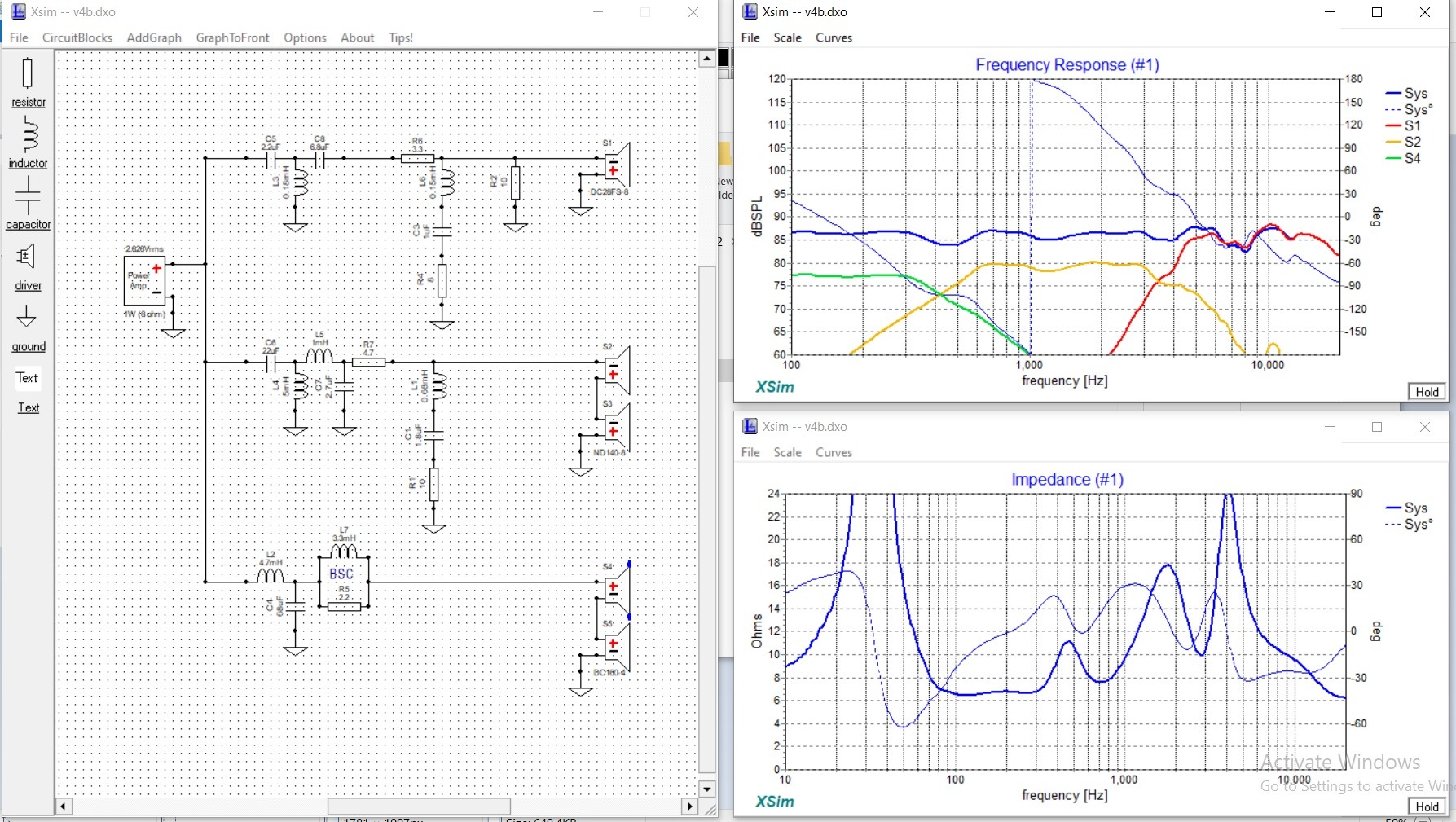Select the Power Amp block in the schematic
Viewport: 1456px width, 822px height.
[x=144, y=280]
